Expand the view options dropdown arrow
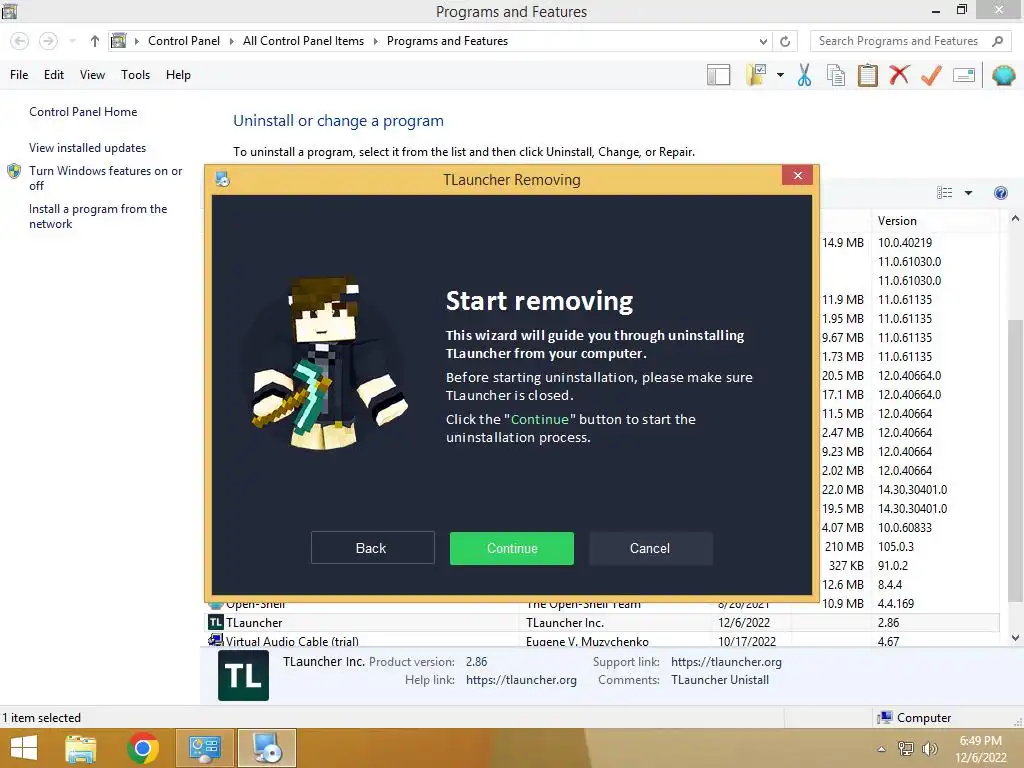The width and height of the screenshot is (1024, 768). tap(968, 193)
